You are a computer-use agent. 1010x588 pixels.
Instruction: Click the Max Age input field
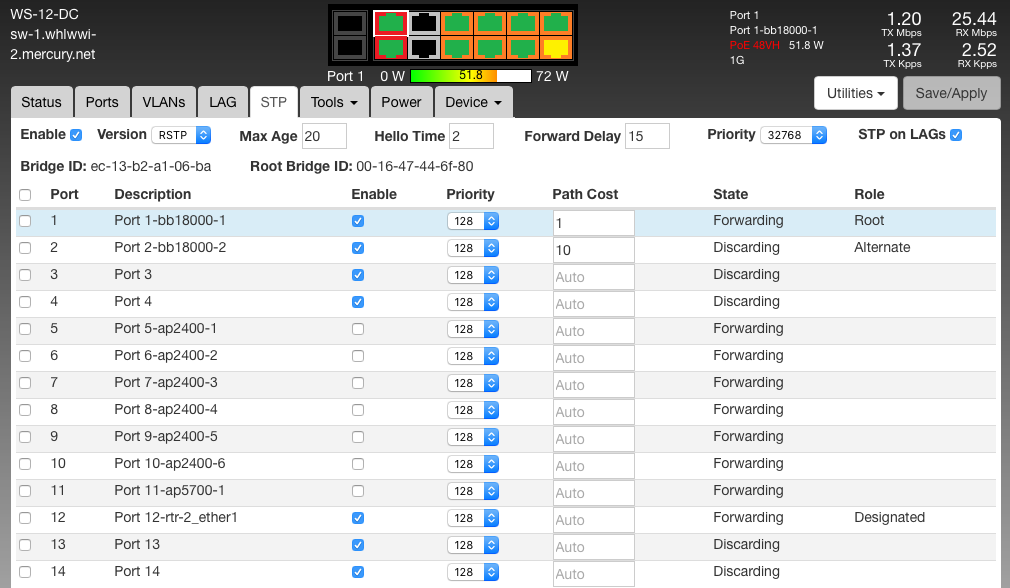point(324,136)
